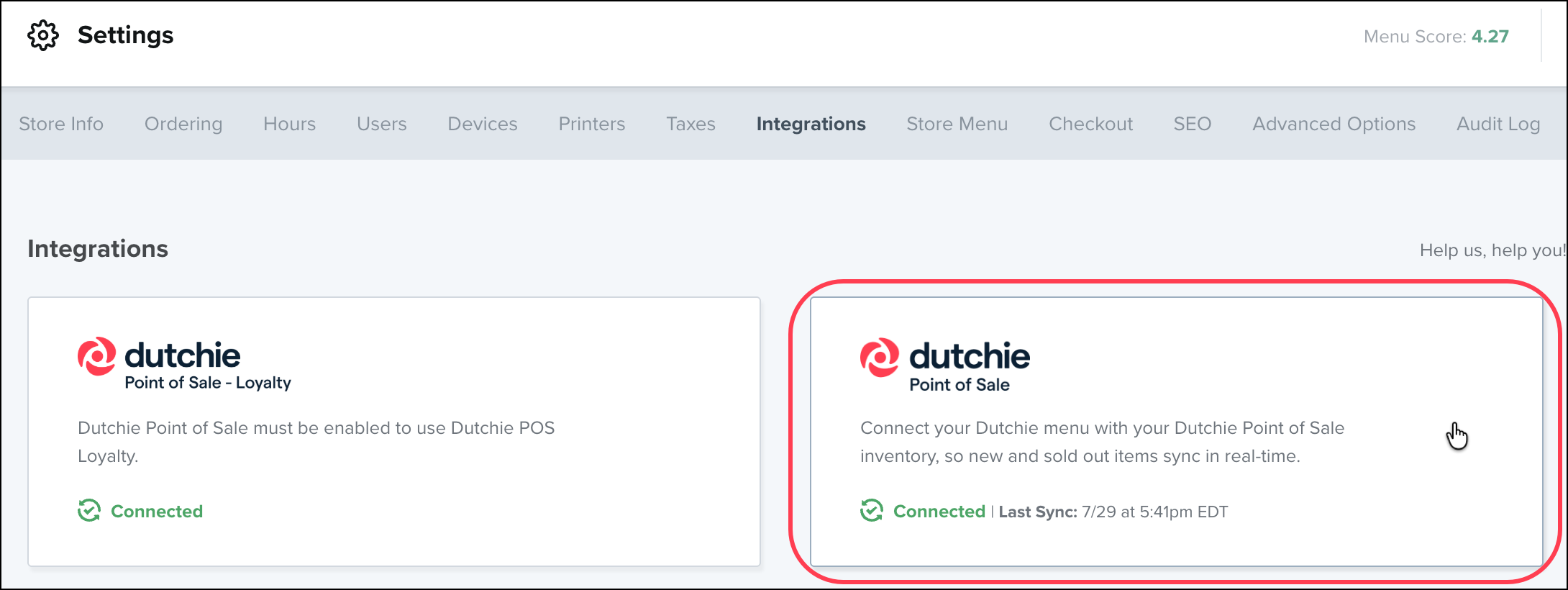
Task: Click the connected sync icon in Loyalty card
Action: coord(89,511)
